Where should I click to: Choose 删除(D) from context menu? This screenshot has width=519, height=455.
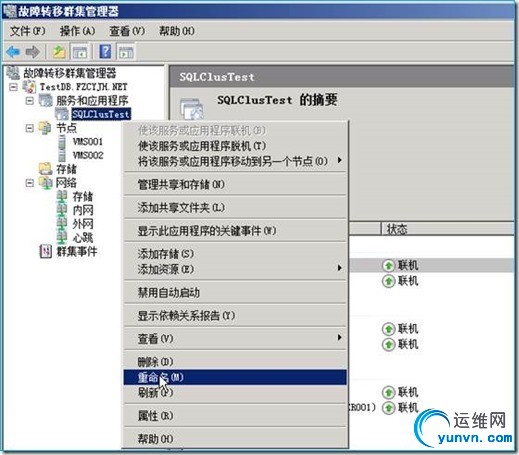235,362
